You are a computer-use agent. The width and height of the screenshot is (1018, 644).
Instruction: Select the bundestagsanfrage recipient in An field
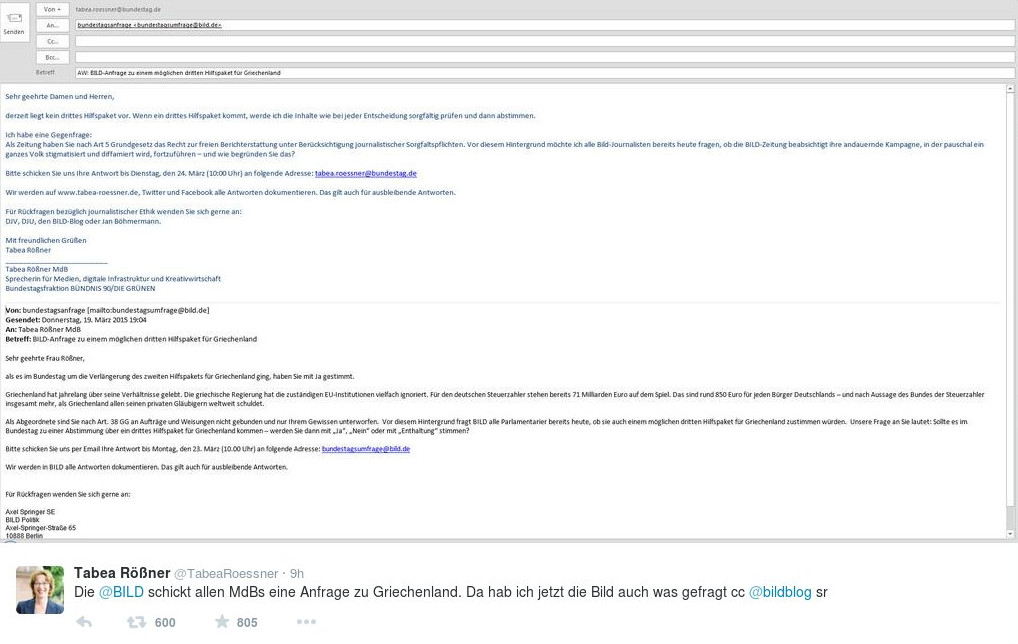150,24
